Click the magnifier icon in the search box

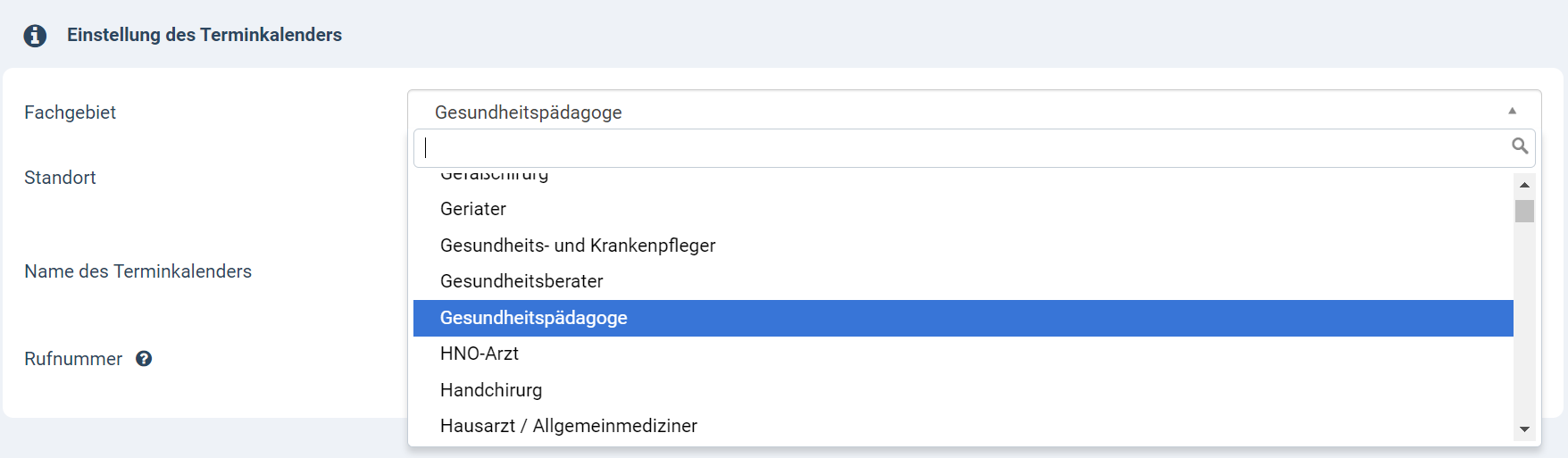(1519, 146)
